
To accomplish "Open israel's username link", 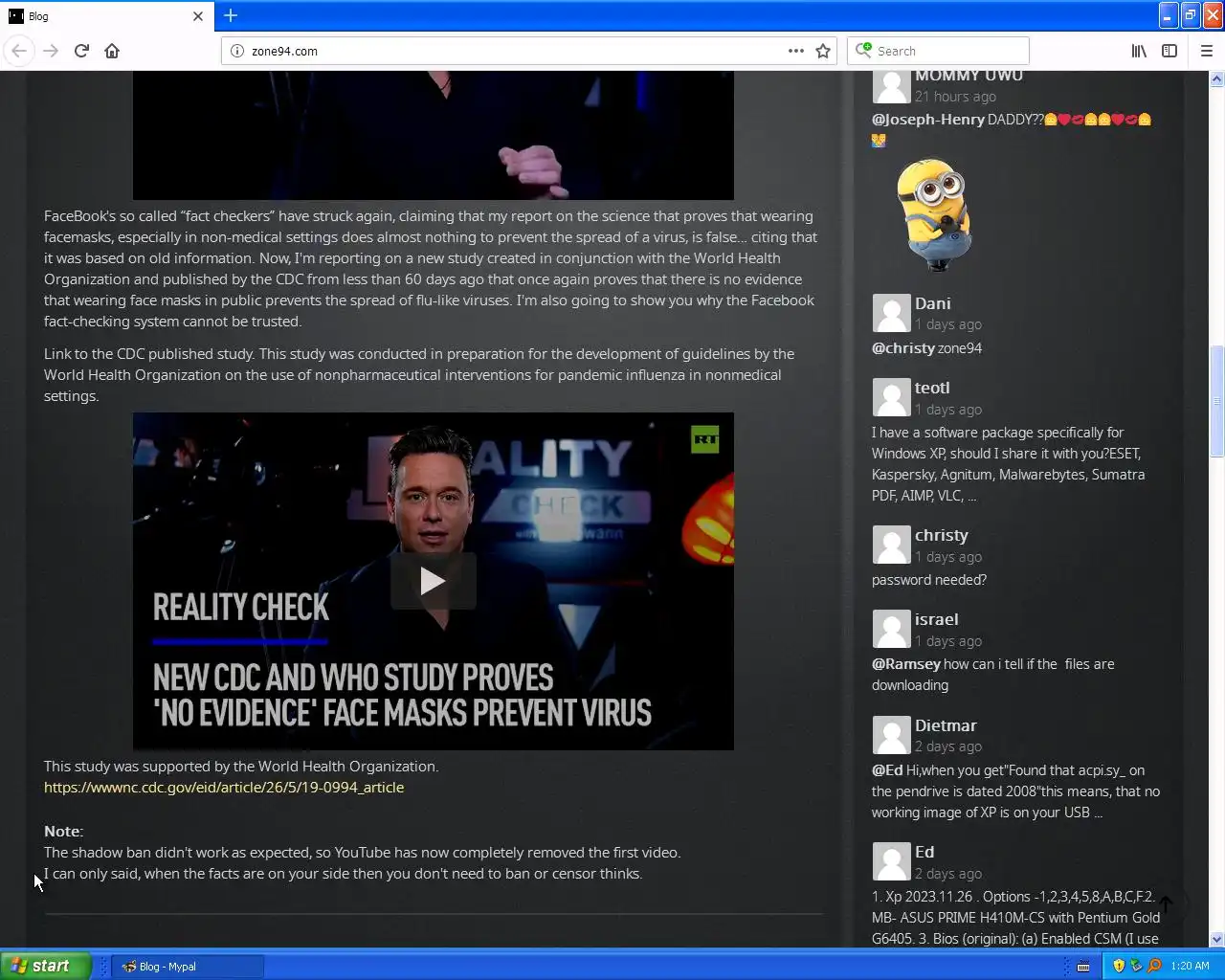I will click(x=937, y=619).
